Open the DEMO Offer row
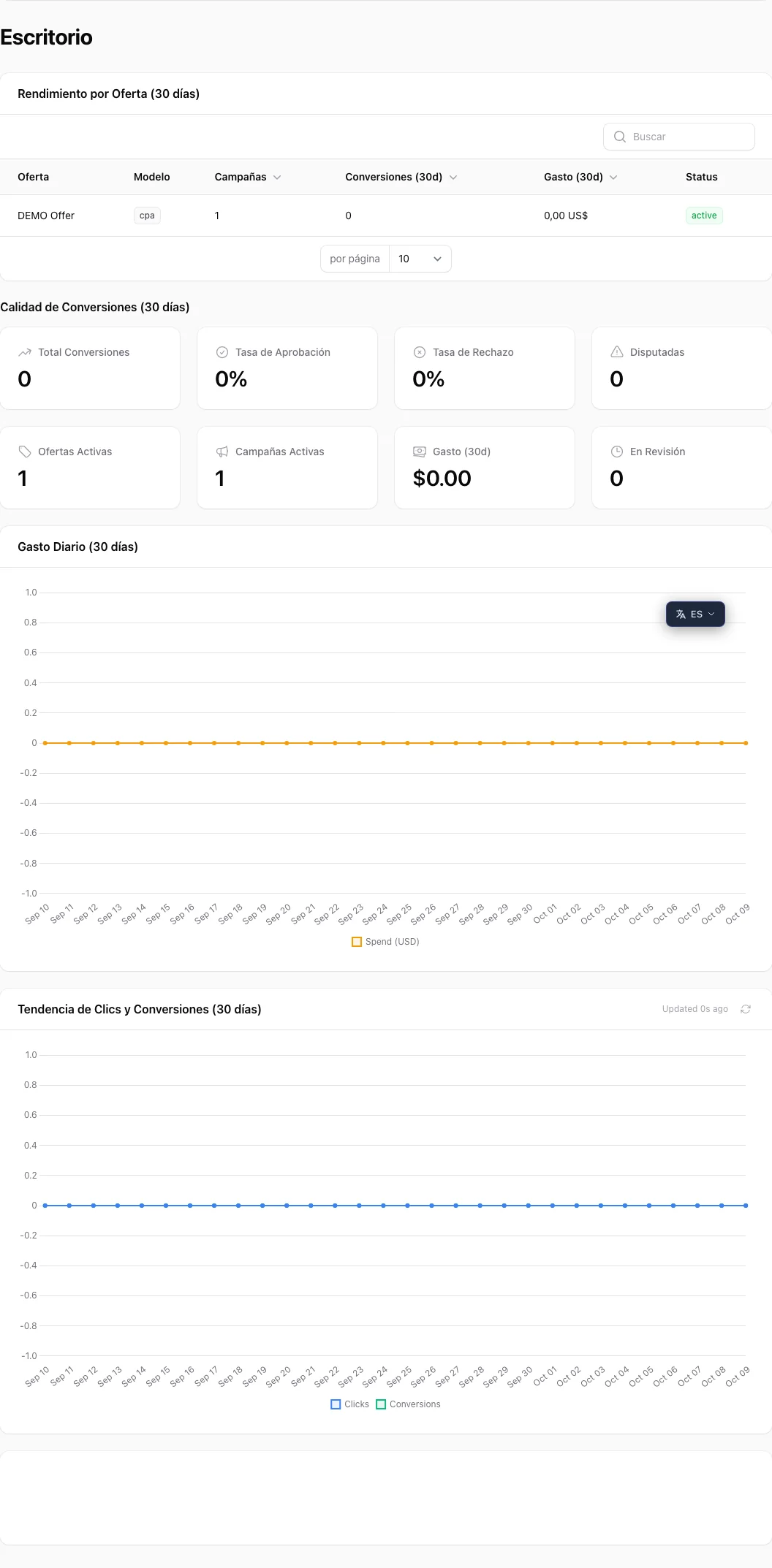Screen dimensions: 772x1568 pyautogui.click(x=386, y=216)
